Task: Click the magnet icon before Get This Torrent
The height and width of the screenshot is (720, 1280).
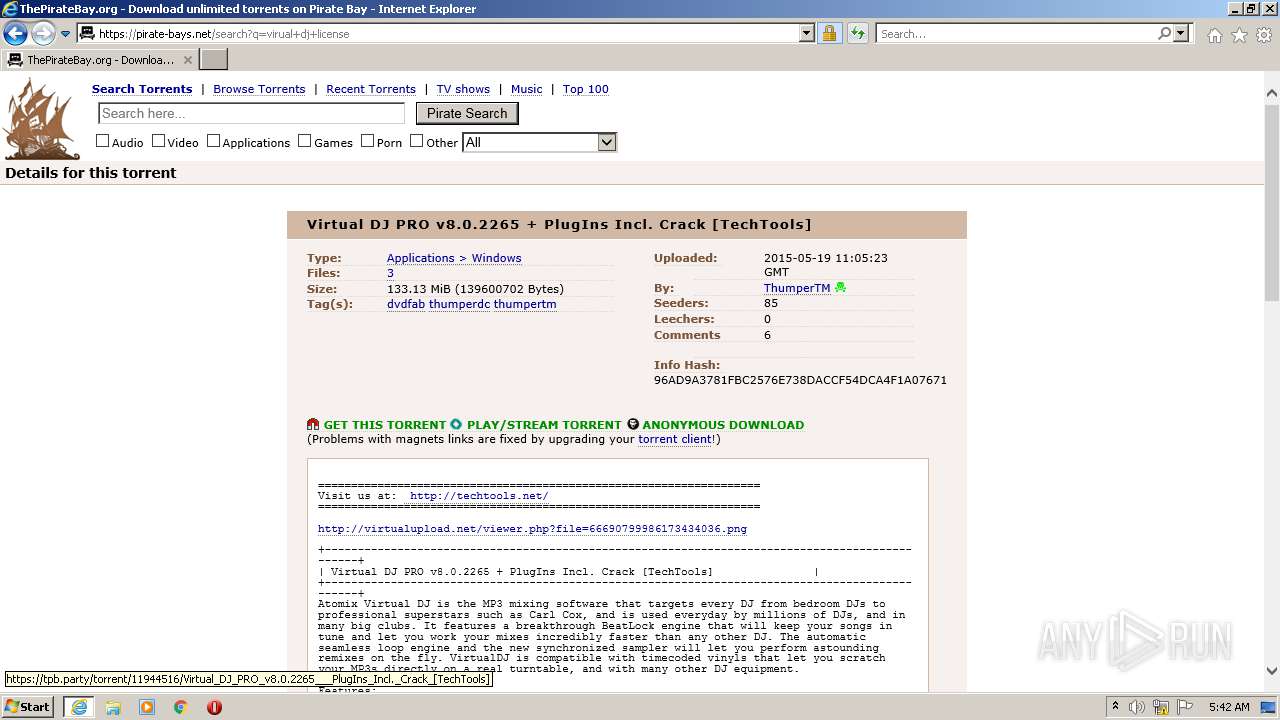Action: point(313,425)
